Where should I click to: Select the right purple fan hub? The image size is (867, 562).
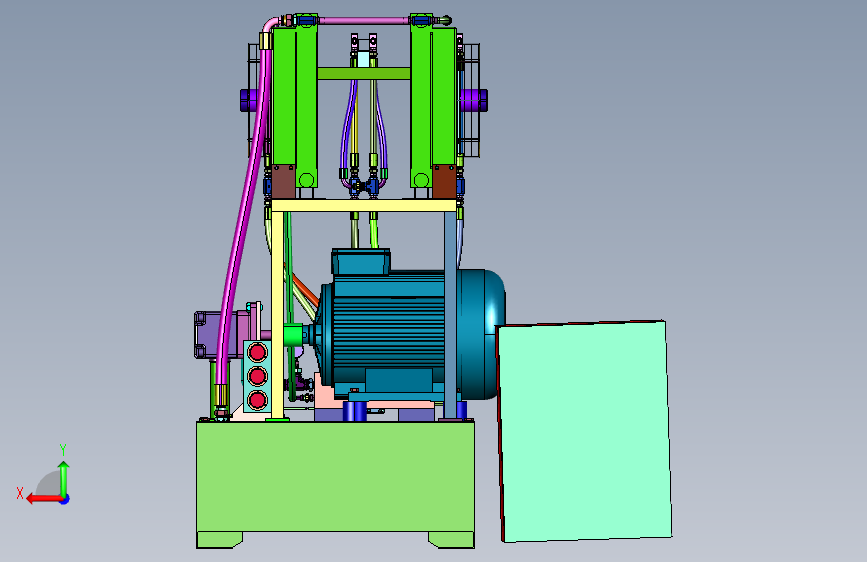[x=474, y=100]
